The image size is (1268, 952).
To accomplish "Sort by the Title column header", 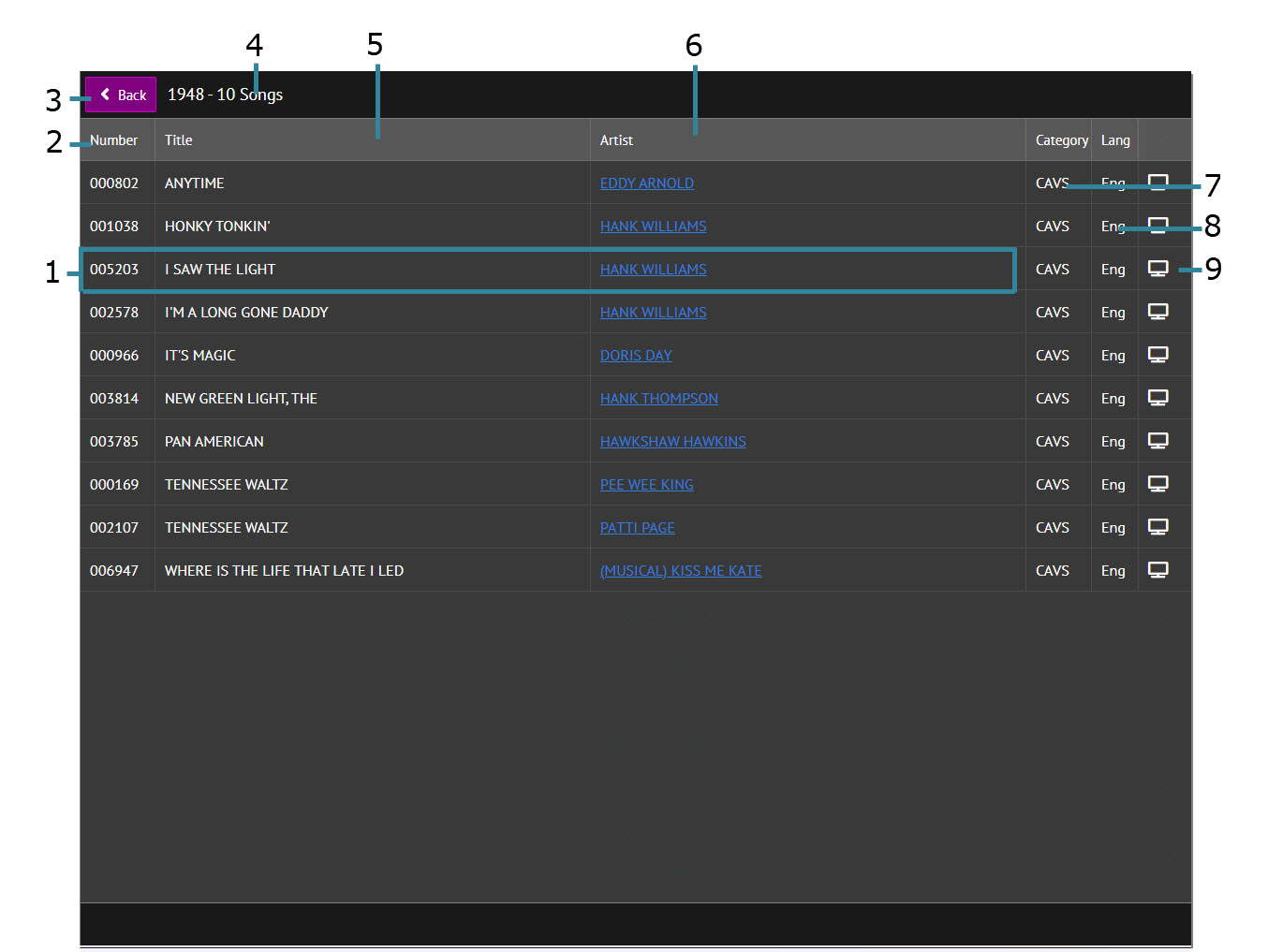I will 179,140.
